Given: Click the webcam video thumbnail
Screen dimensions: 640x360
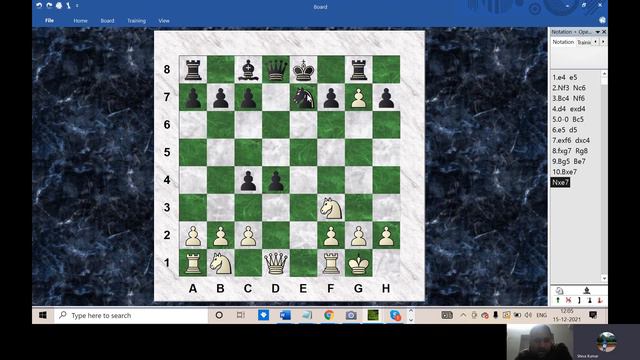Looking at the screenshot, I should tap(540, 342).
